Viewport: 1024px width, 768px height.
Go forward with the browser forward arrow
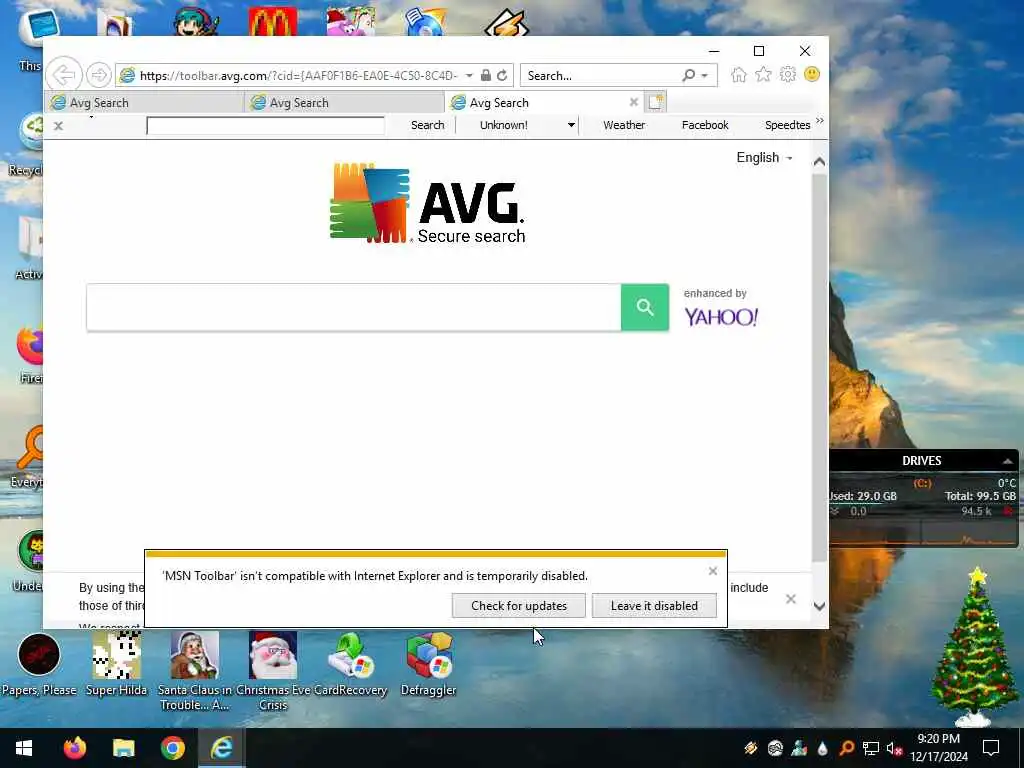[99, 75]
